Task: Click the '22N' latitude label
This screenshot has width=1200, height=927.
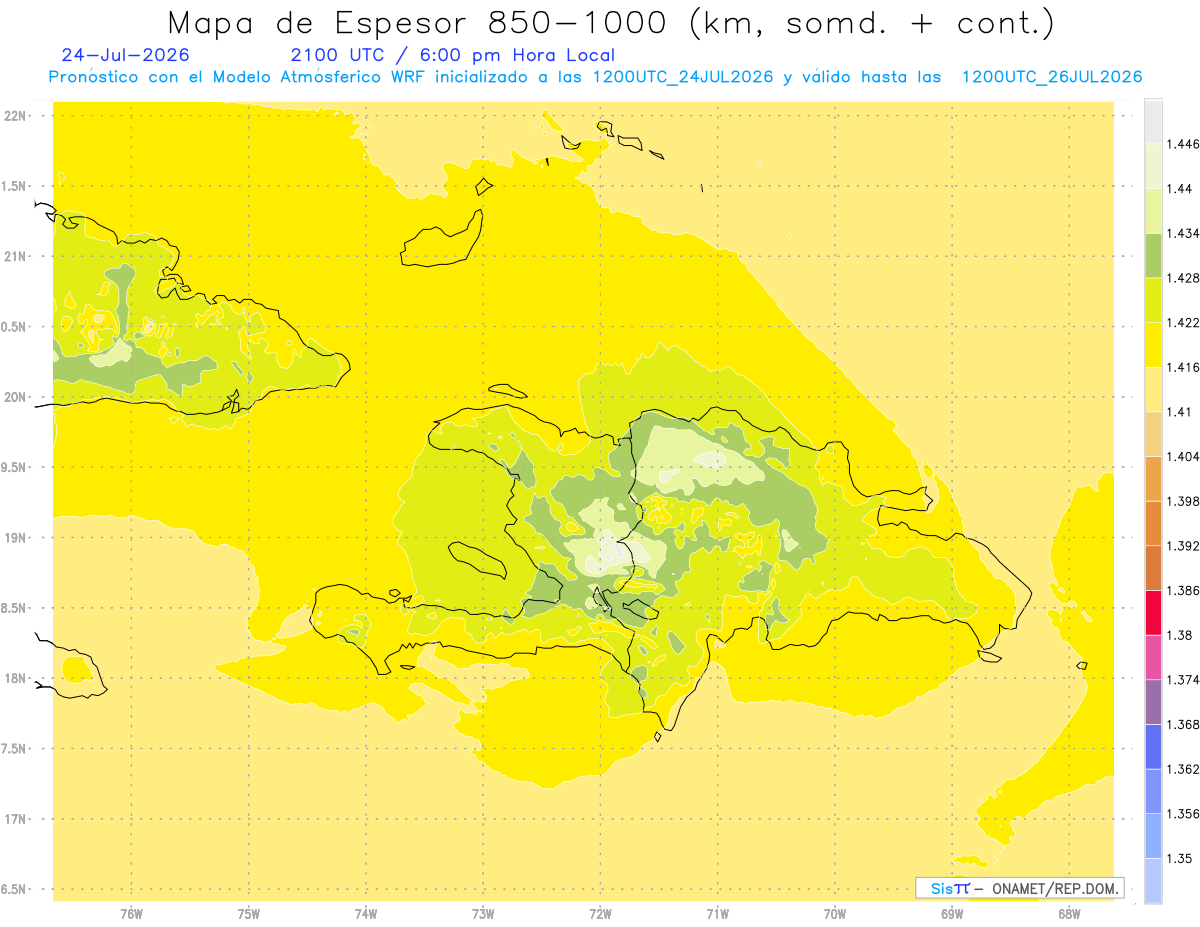Action: pos(15,115)
